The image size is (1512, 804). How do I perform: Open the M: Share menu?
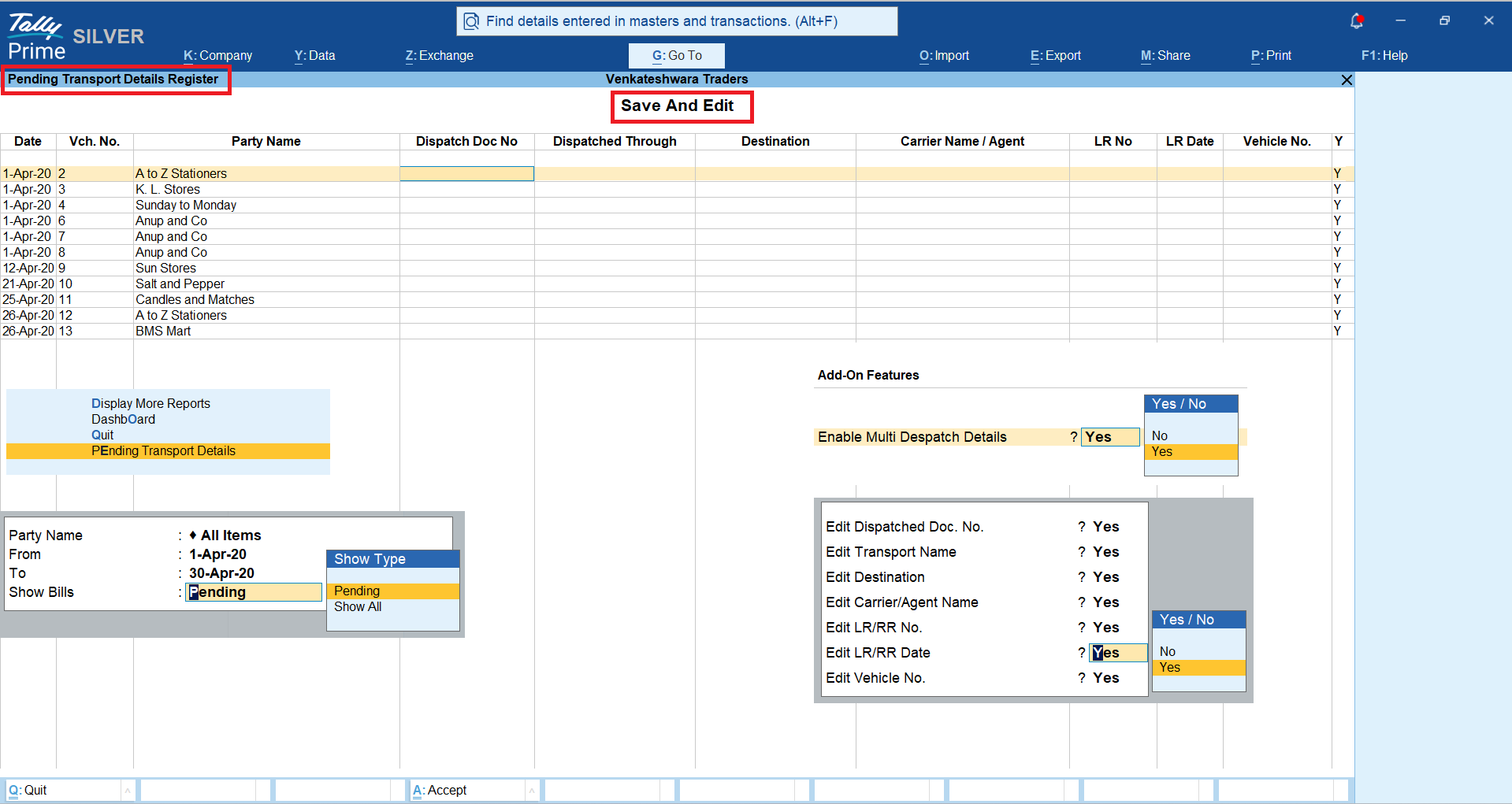pos(1166,56)
